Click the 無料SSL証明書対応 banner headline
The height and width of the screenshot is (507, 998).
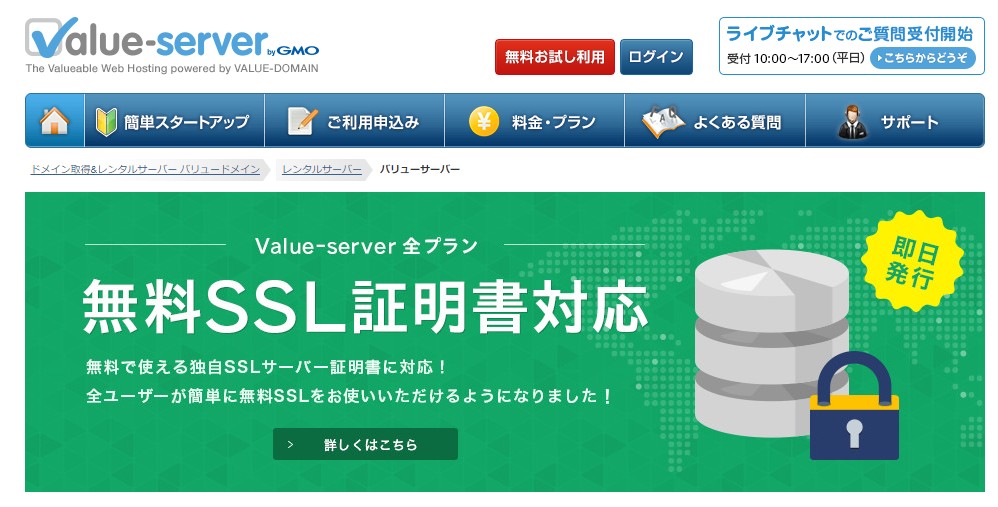click(365, 307)
